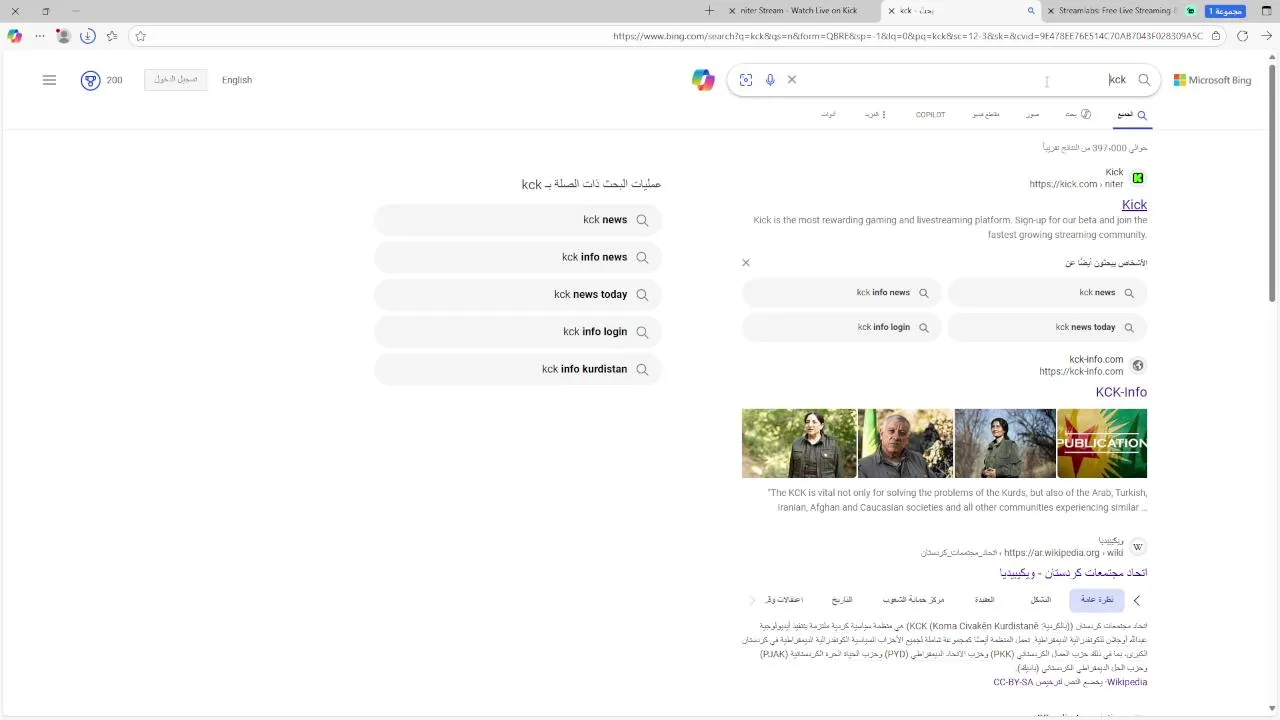
Task: Click the faded arrow at the left end of the Wikipedia tabs
Action: pos(753,601)
